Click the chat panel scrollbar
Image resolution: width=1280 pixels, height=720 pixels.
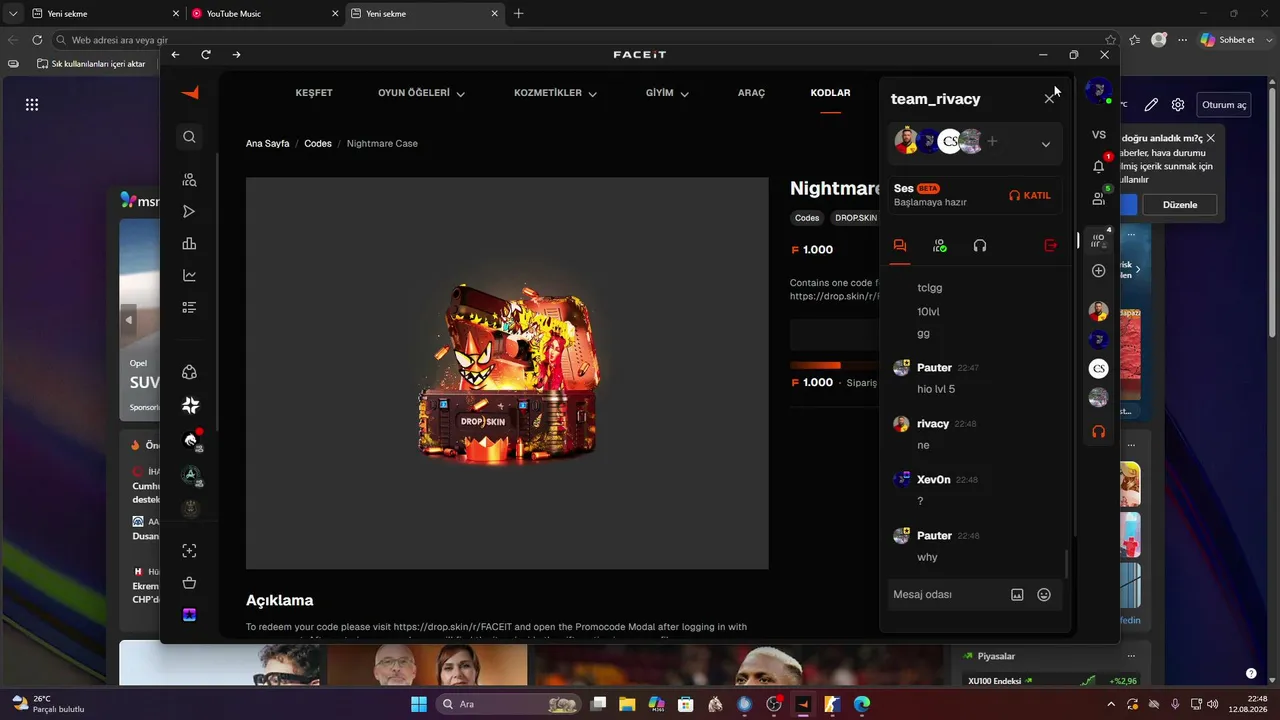click(x=1067, y=563)
